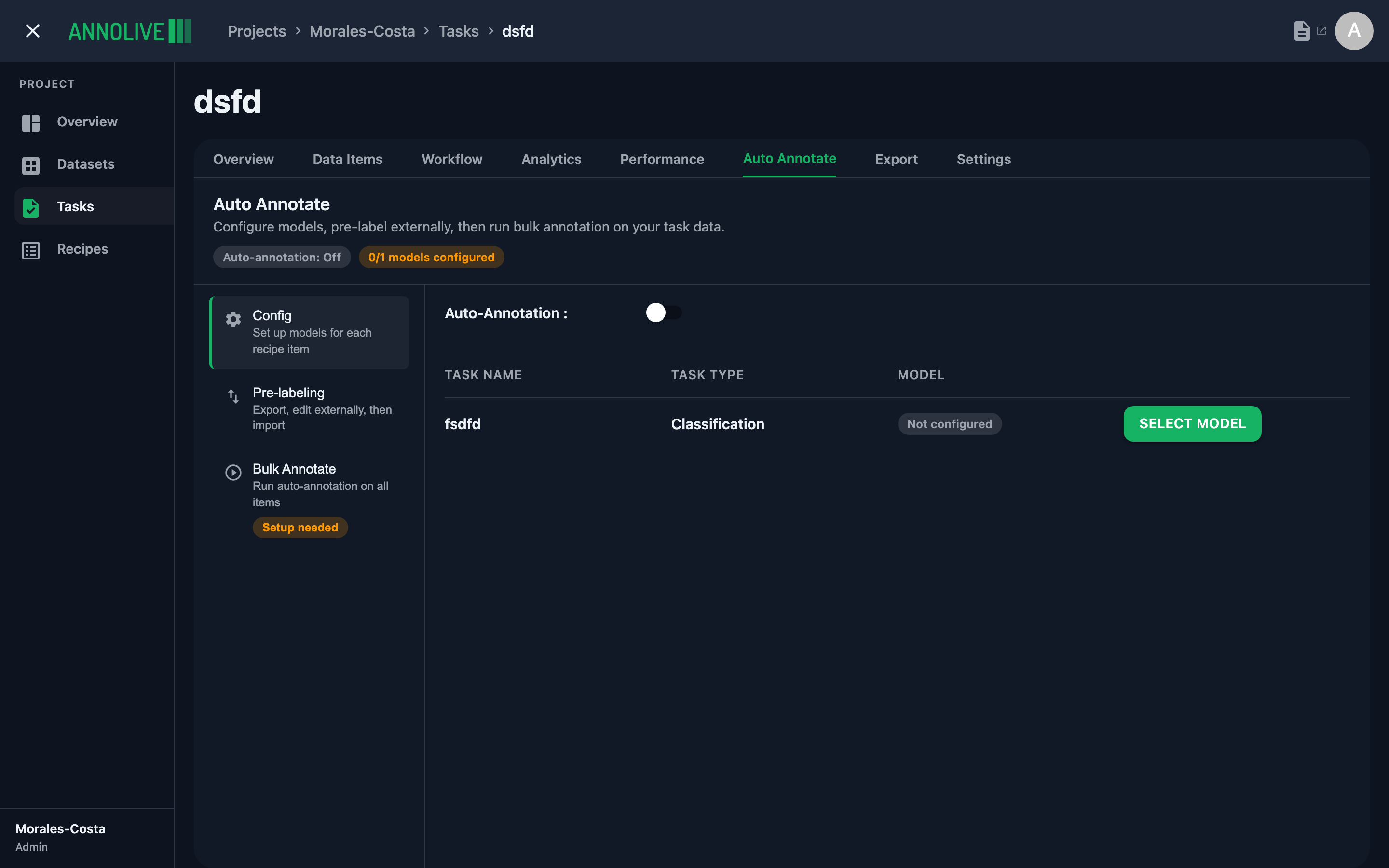Open Morales-Costa breadcrumb link
The image size is (1389, 868).
click(x=362, y=31)
